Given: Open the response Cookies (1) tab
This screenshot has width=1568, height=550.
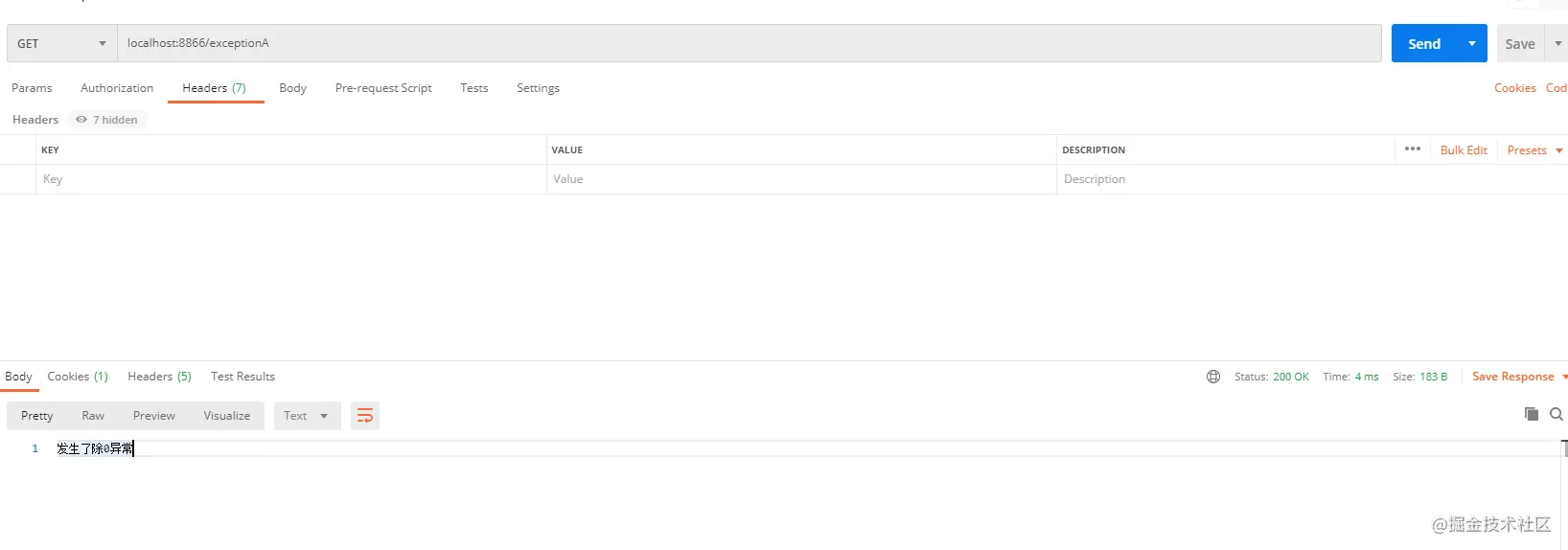Looking at the screenshot, I should point(78,377).
